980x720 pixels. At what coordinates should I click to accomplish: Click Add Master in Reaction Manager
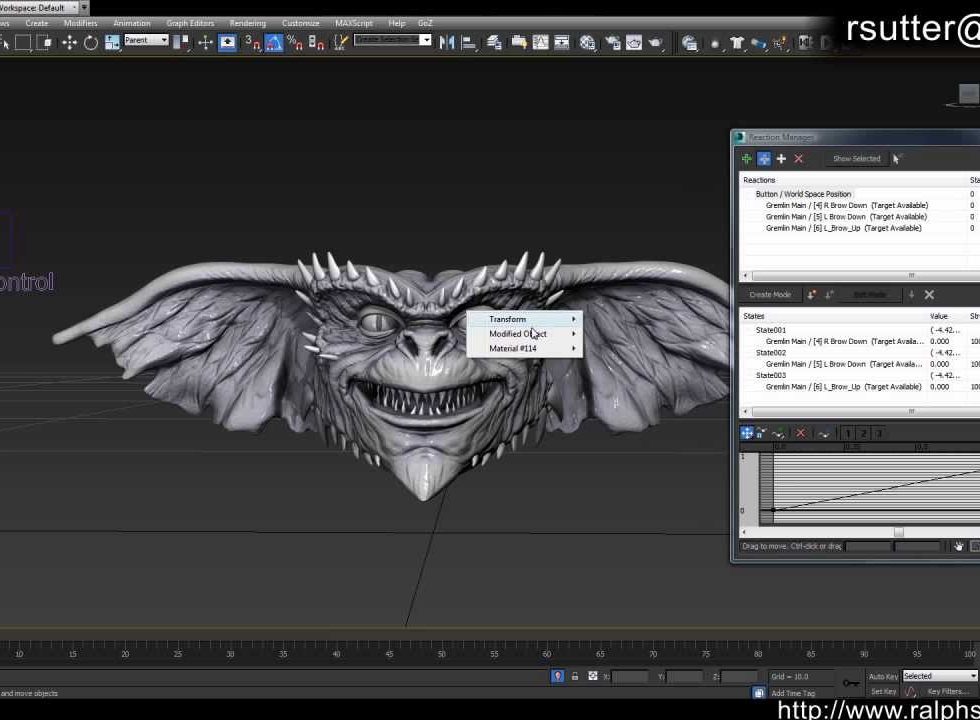point(746,159)
